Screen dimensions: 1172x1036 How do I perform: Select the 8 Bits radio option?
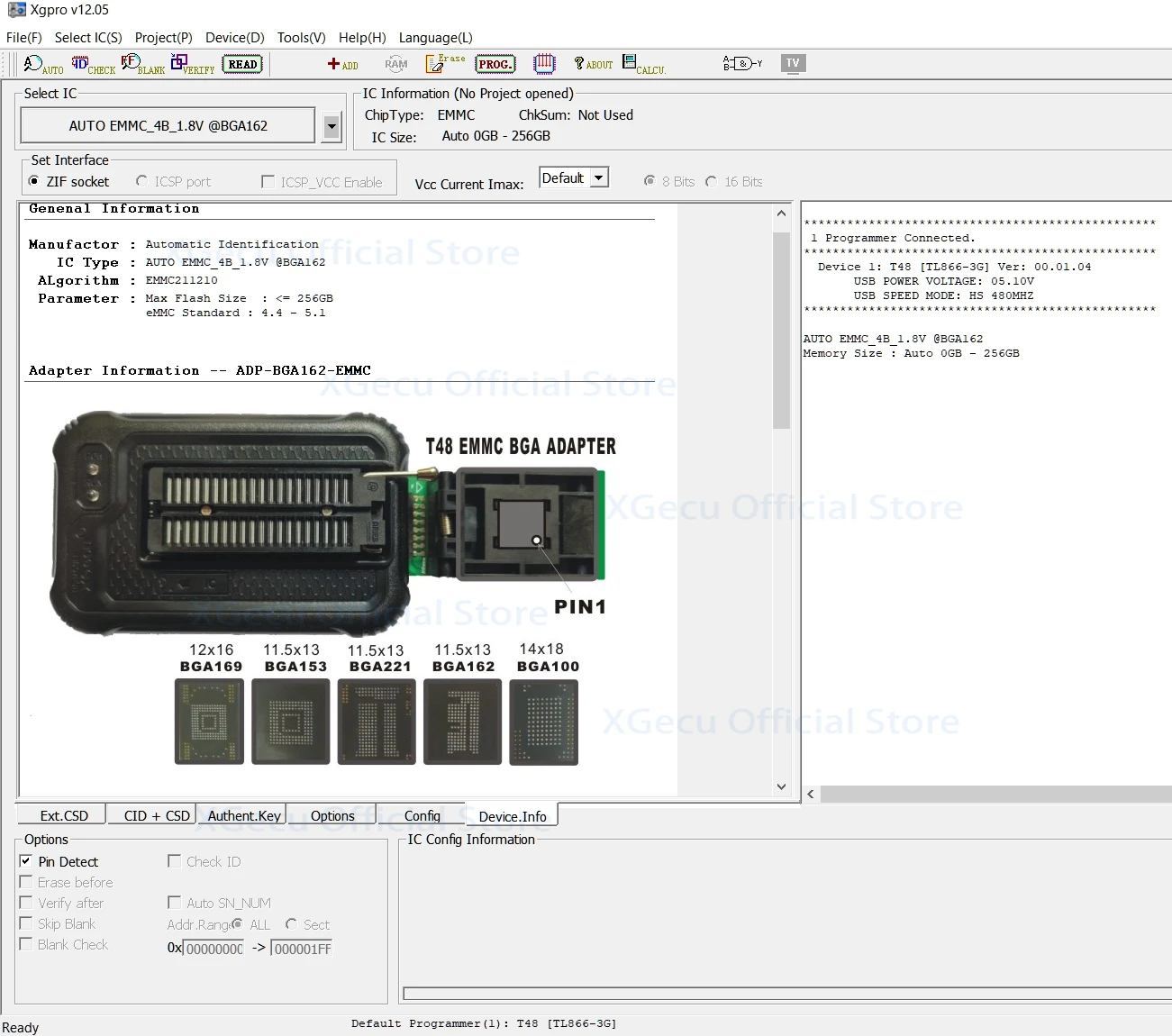650,181
